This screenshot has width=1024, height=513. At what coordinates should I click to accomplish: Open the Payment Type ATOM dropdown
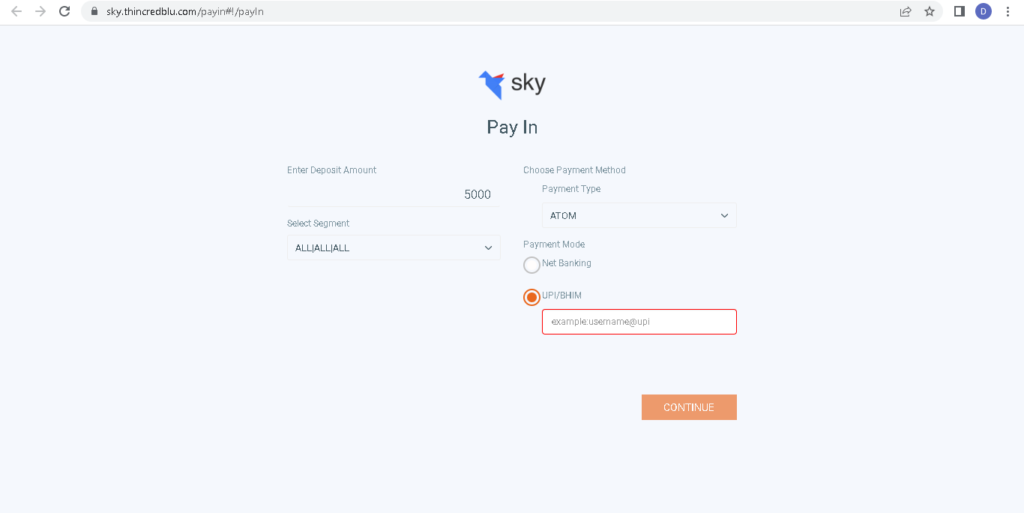[639, 215]
